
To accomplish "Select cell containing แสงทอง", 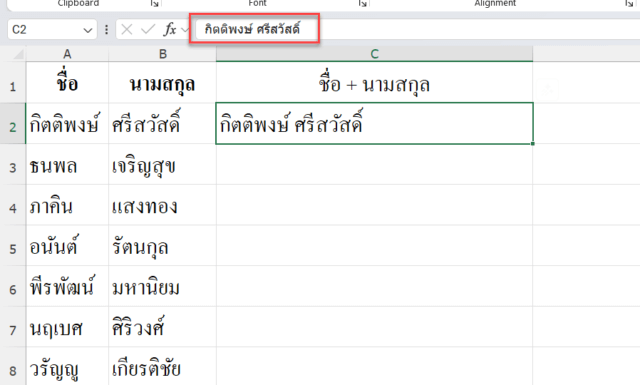I will (x=162, y=205).
